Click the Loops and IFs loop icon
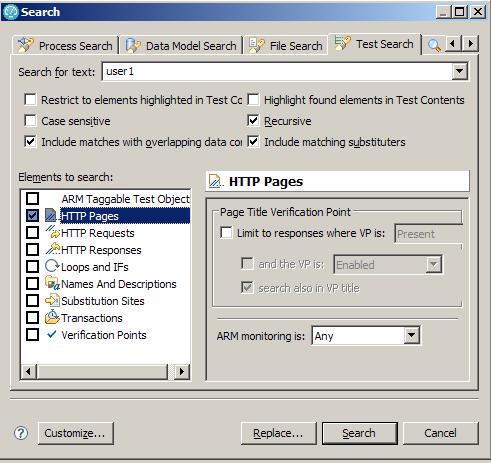This screenshot has height=463, width=491. pos(52,266)
